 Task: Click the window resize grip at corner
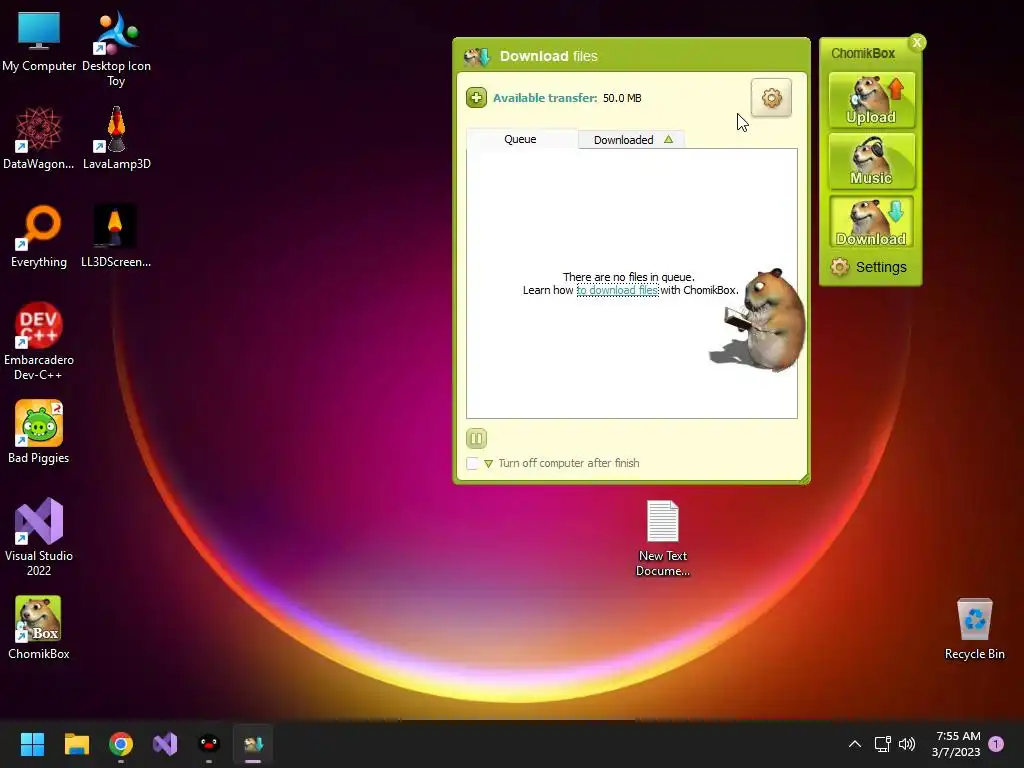[805, 479]
